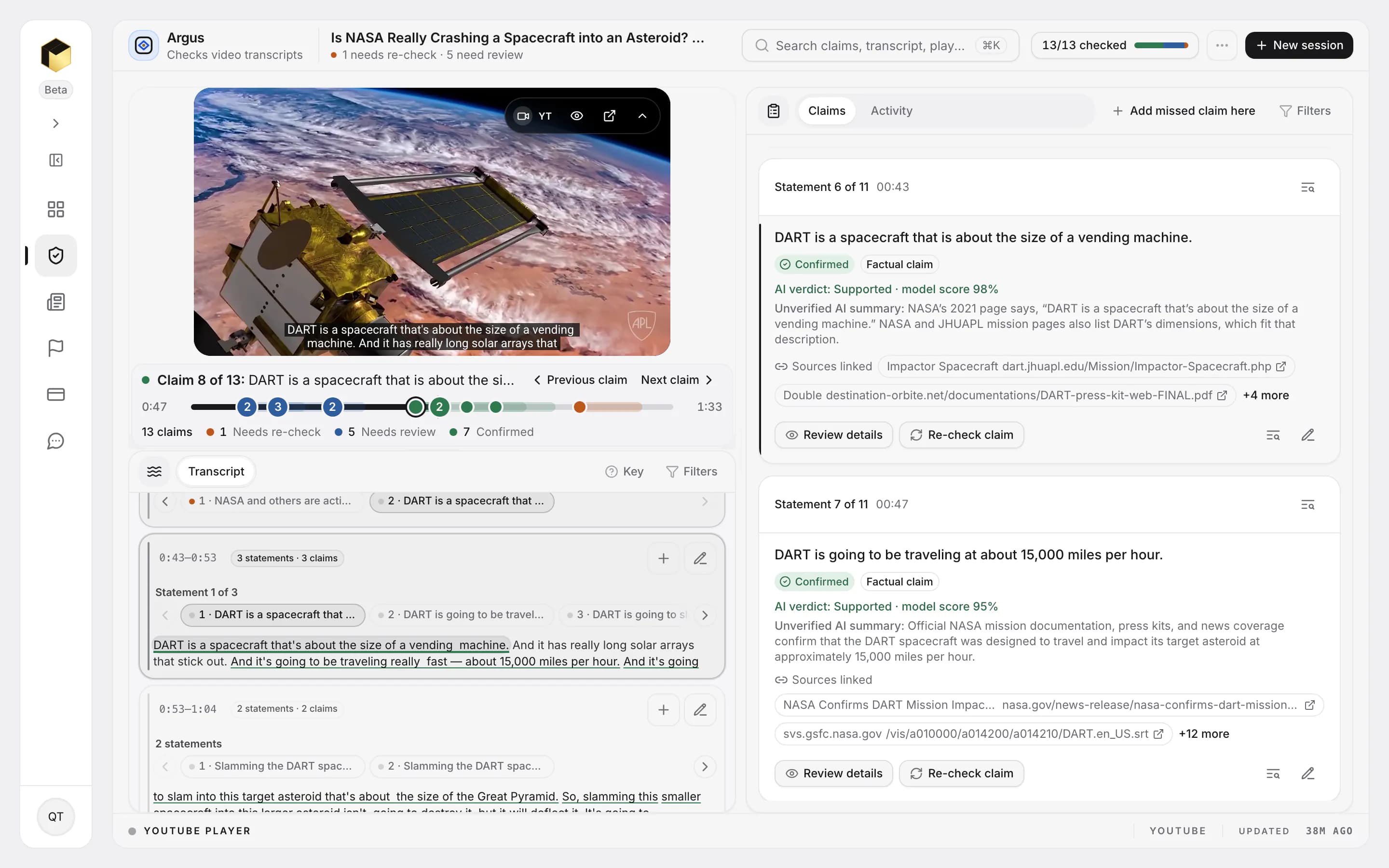The height and width of the screenshot is (868, 1389).
Task: Select the Claims tab
Action: coord(827,111)
